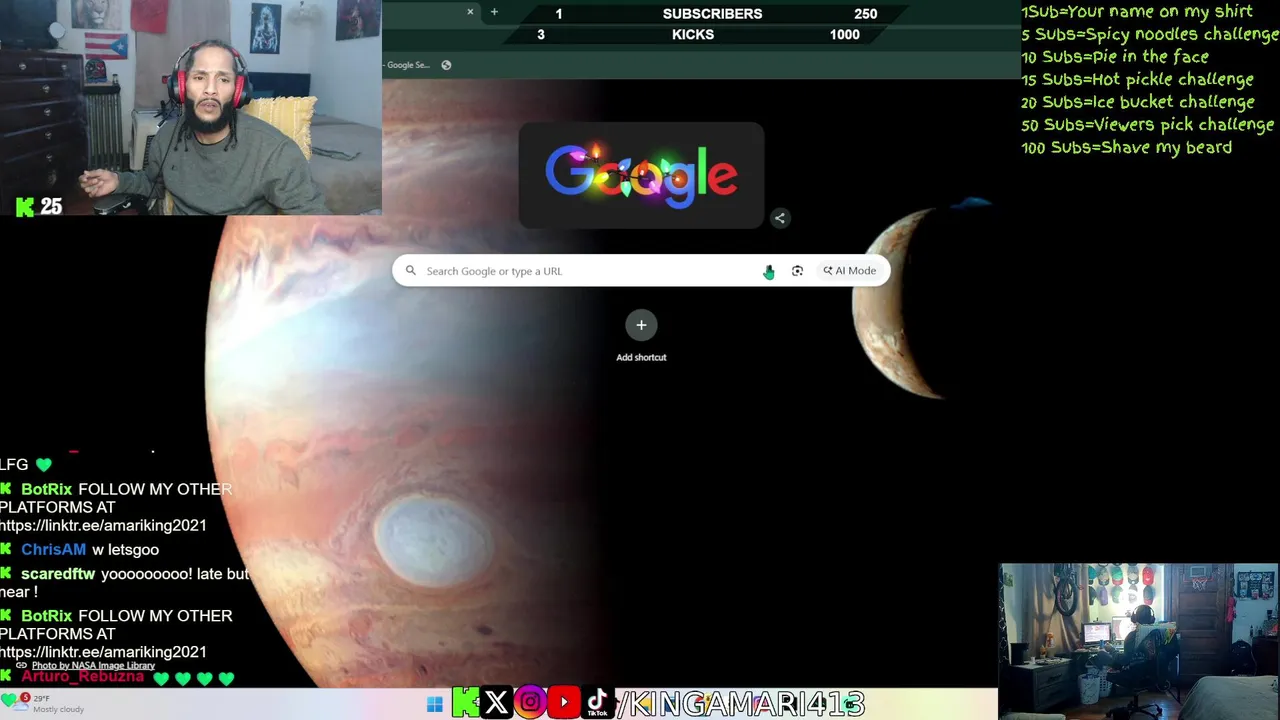Screen dimensions: 1280x720
Task: Open the Windows Start menu
Action: 434,705
